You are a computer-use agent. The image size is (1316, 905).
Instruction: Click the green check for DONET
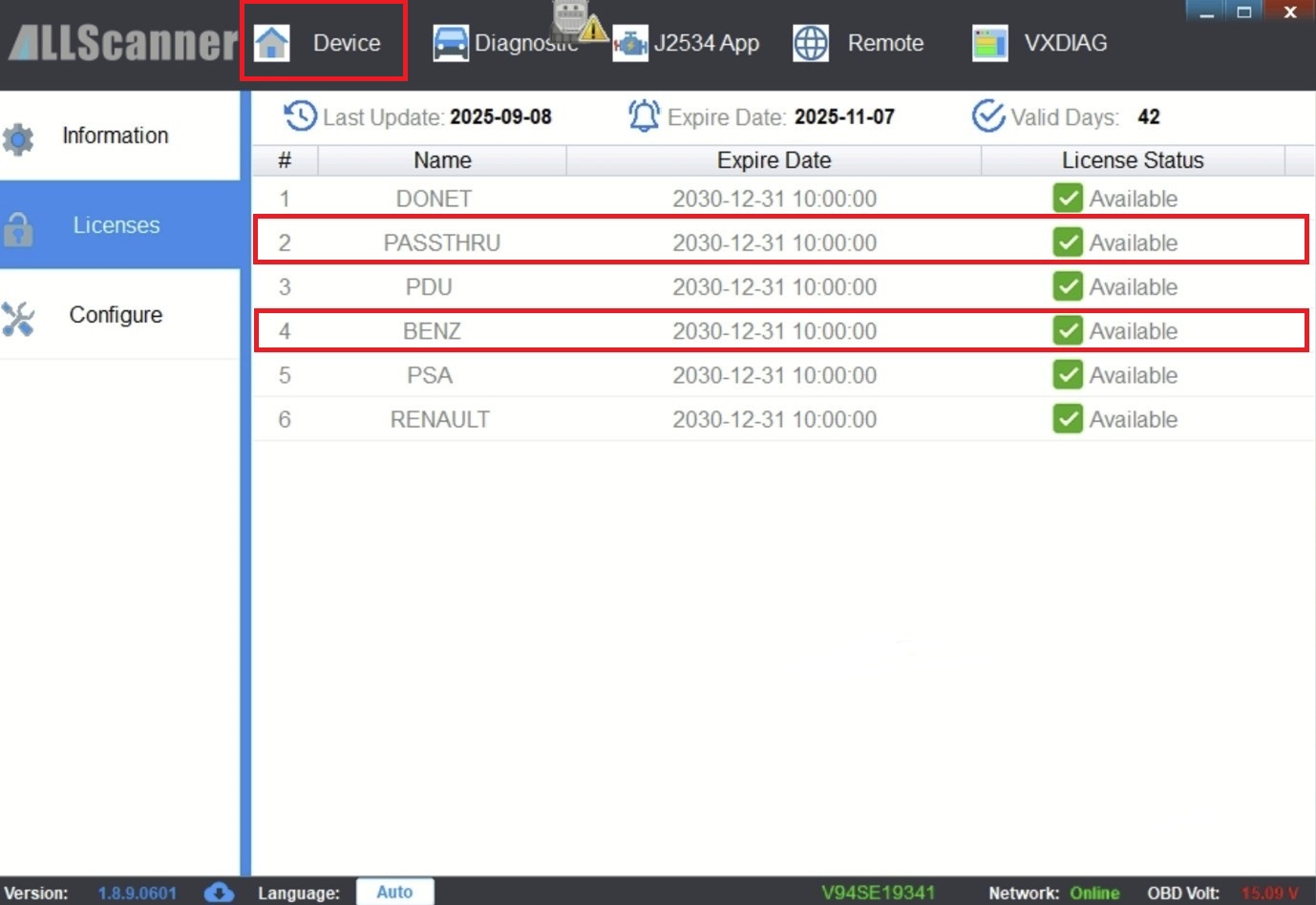pyautogui.click(x=1068, y=199)
